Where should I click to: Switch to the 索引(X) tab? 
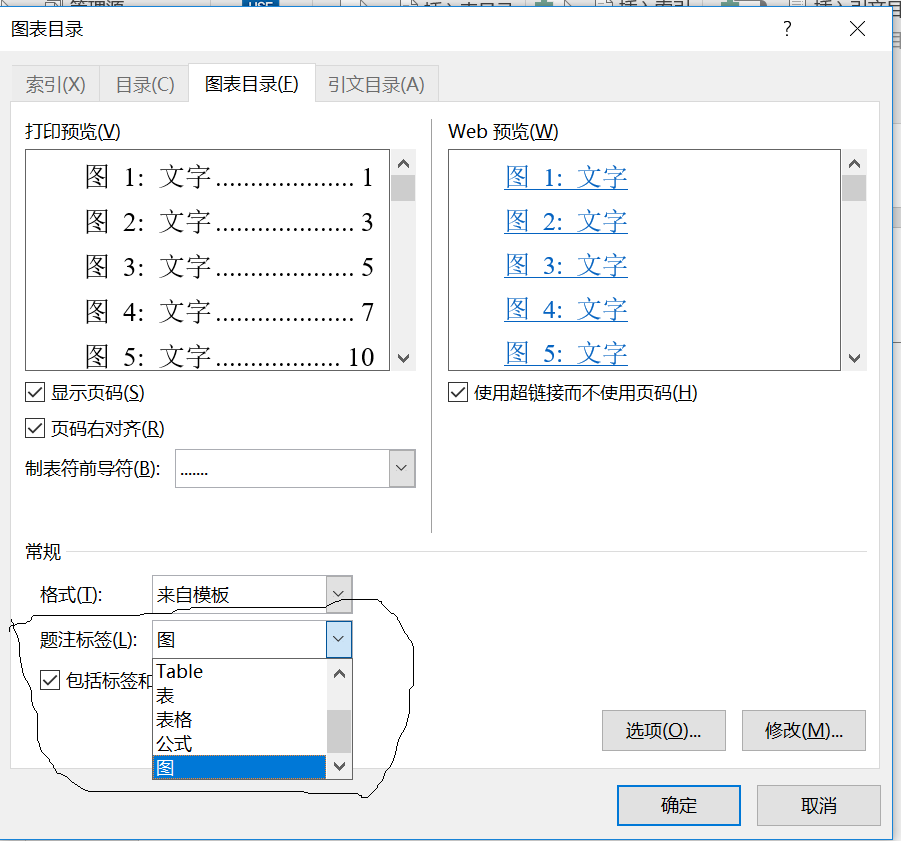pos(55,85)
